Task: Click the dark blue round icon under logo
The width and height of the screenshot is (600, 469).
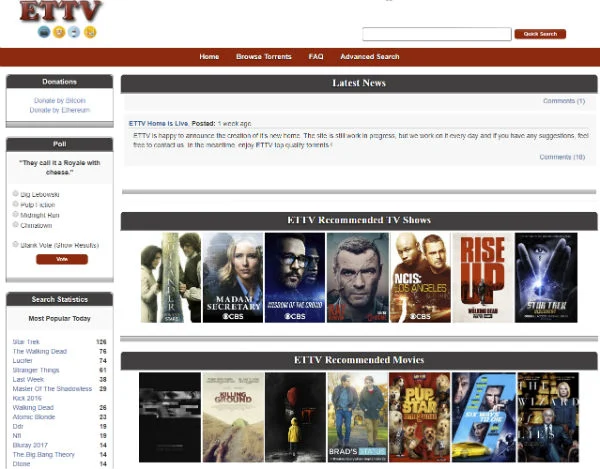Action: pos(44,32)
